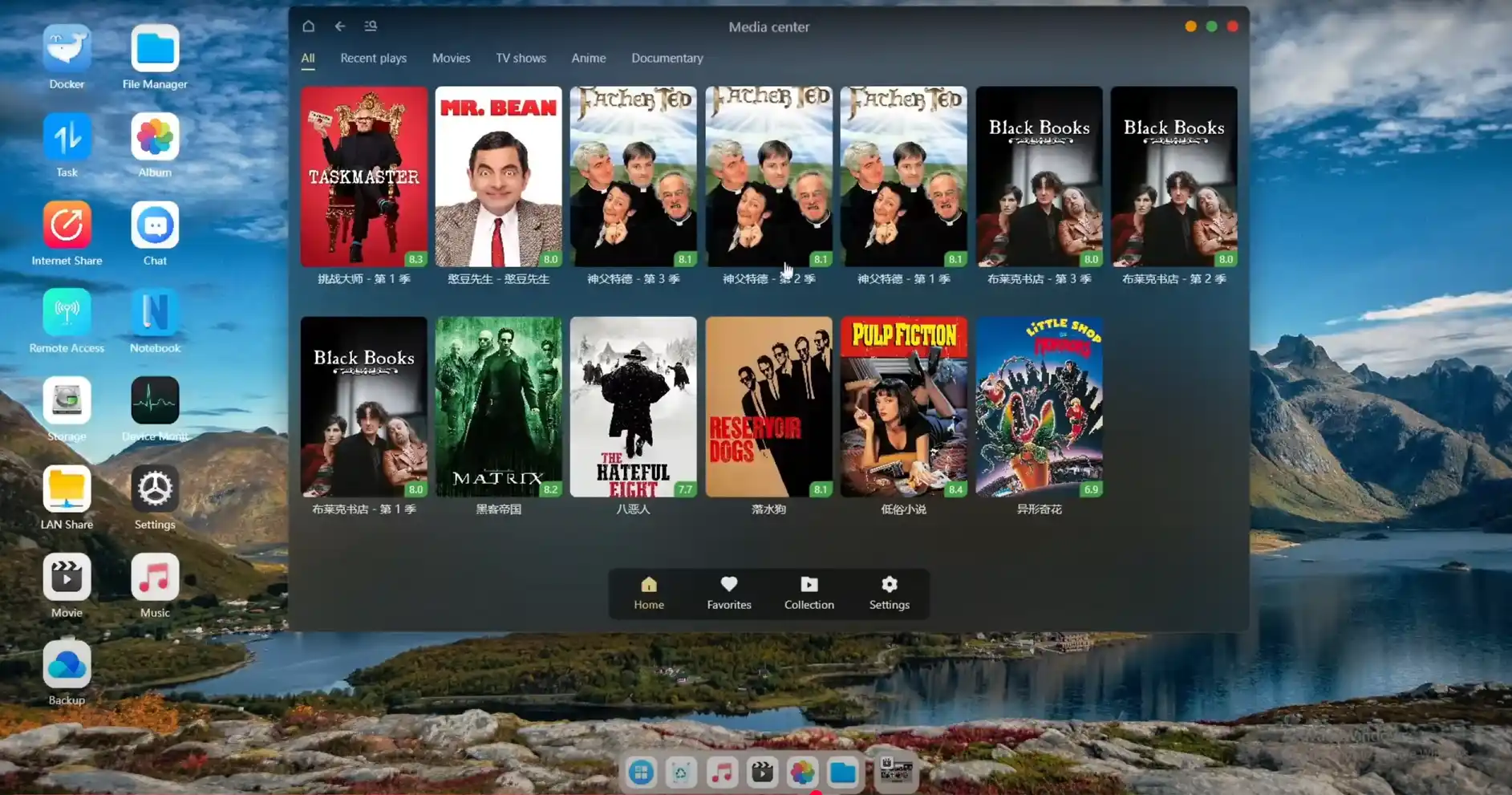Open the list search icon beside back arrow
1512x795 pixels.
371,26
